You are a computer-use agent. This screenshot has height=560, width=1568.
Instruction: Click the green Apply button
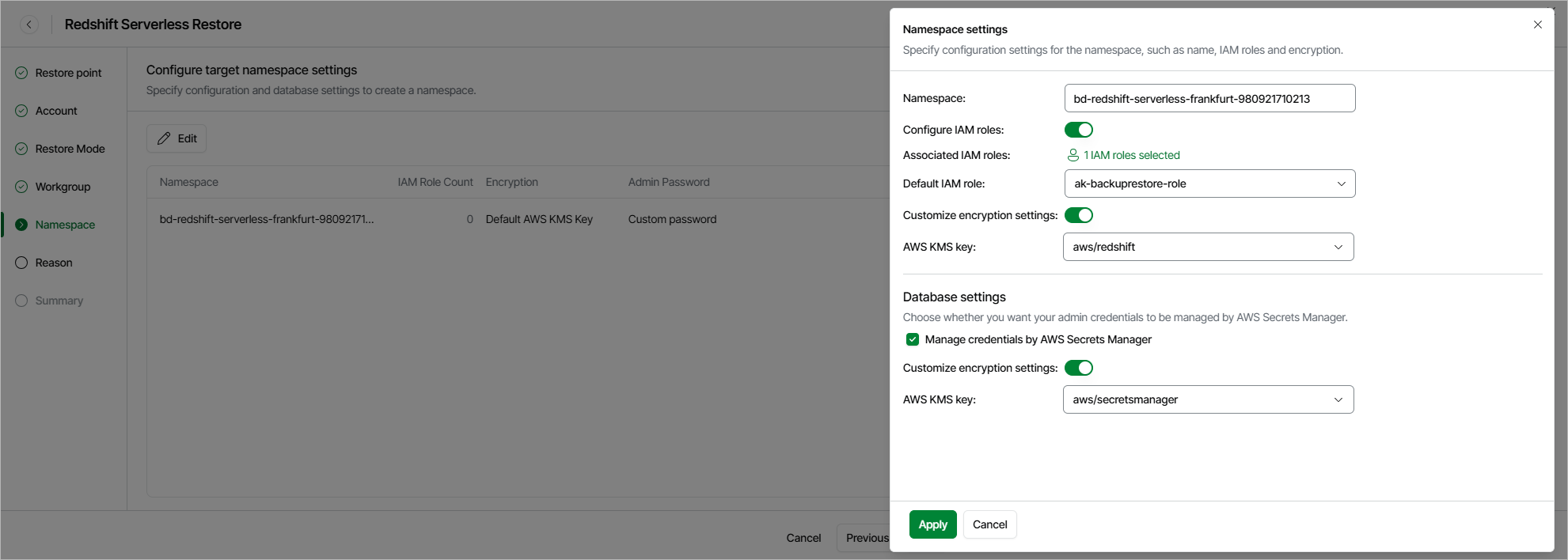coord(932,524)
